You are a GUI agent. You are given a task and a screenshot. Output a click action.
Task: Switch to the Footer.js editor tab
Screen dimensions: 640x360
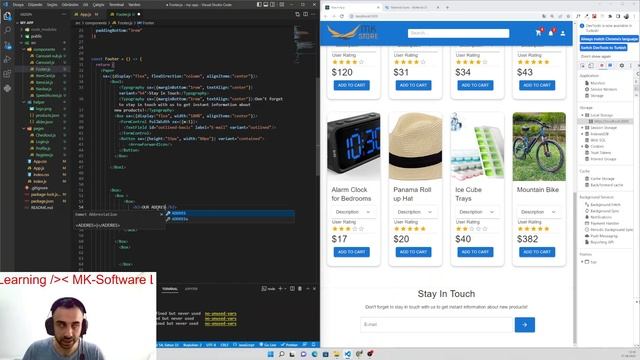pos(124,14)
